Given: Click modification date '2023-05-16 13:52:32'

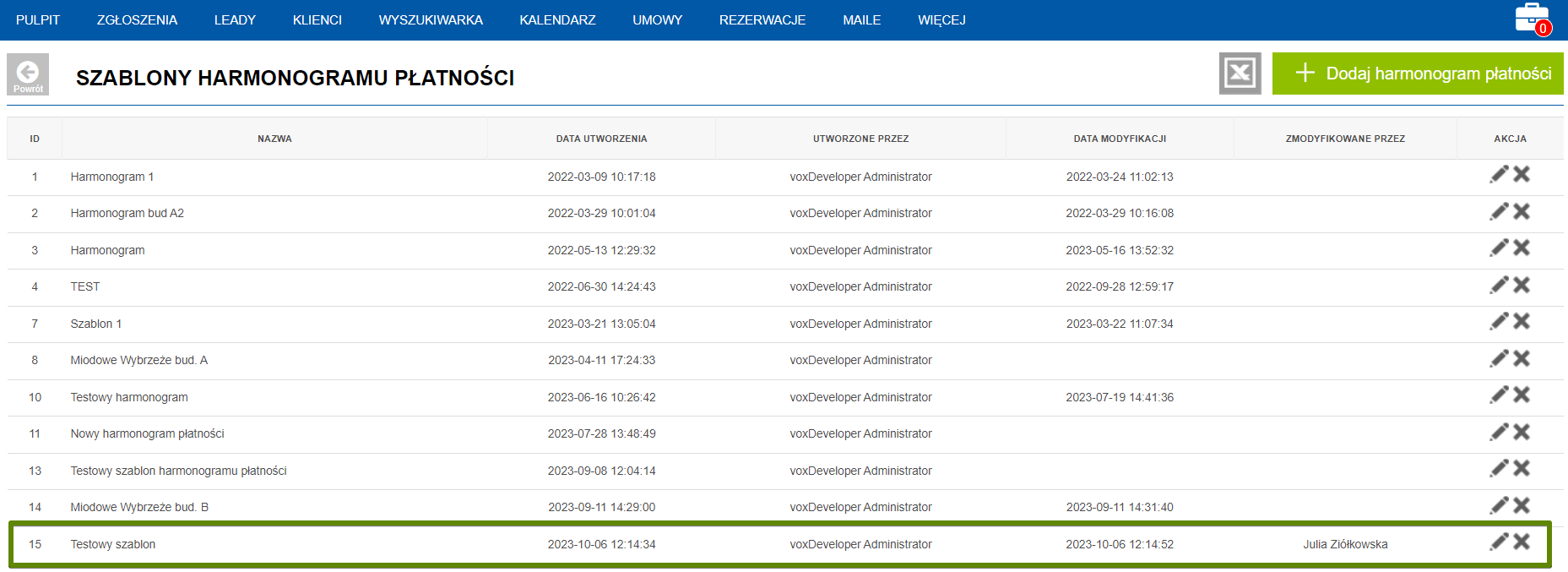Looking at the screenshot, I should click(x=1120, y=250).
